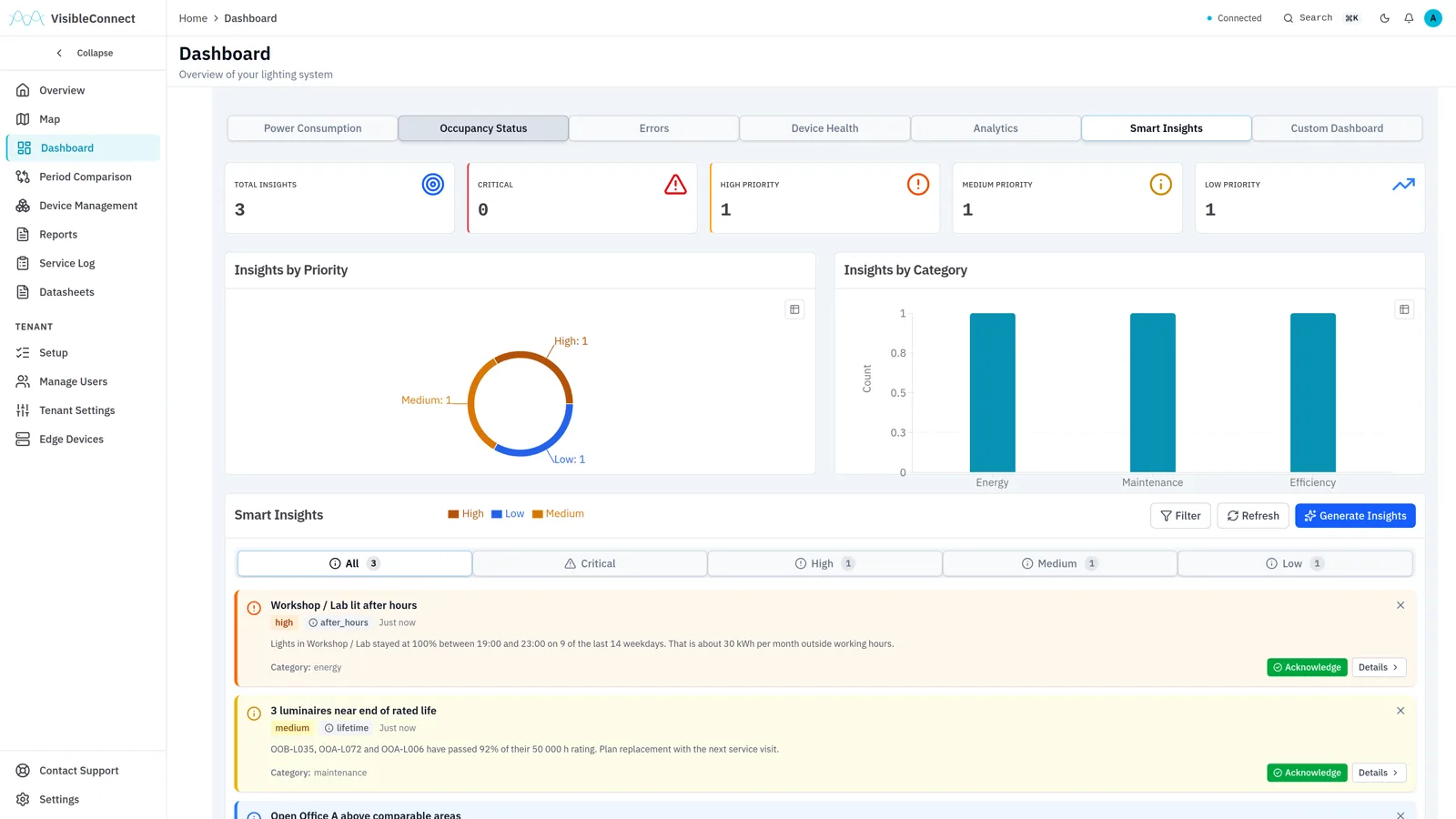The height and width of the screenshot is (819, 1456).
Task: Open Reports in the sidebar
Action: click(83, 235)
